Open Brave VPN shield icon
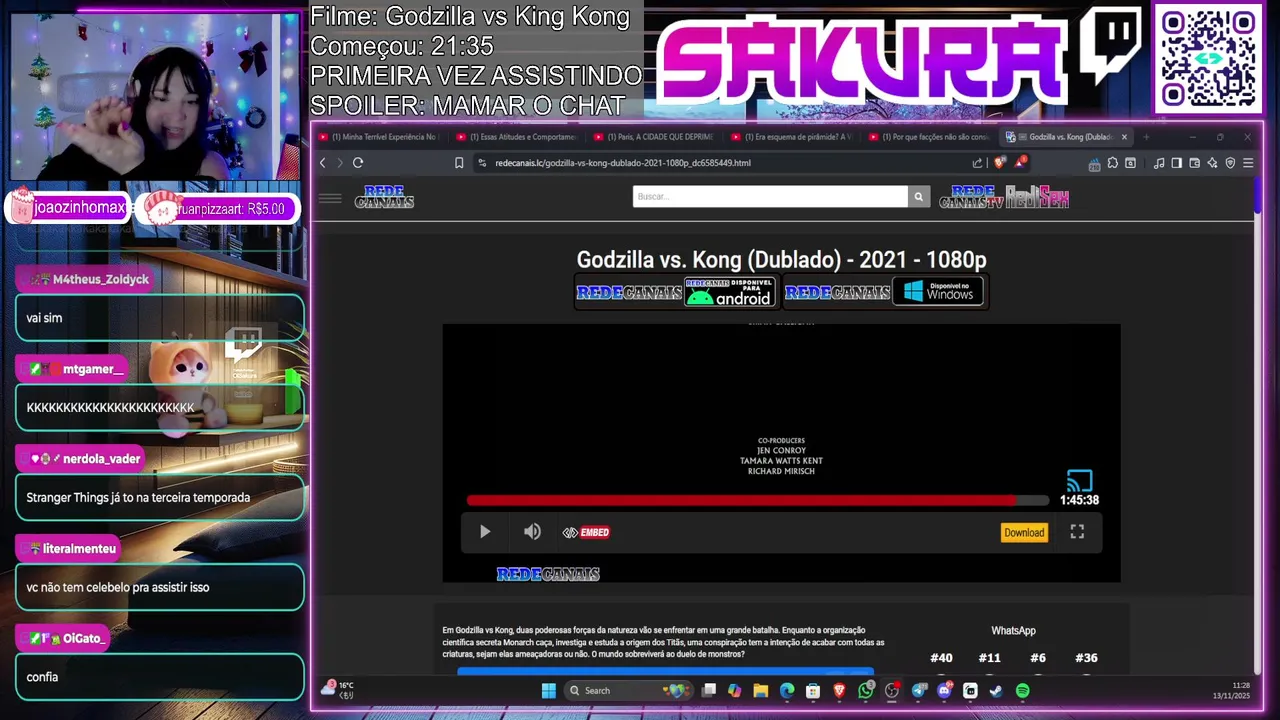This screenshot has height=720, width=1280. 1230,163
